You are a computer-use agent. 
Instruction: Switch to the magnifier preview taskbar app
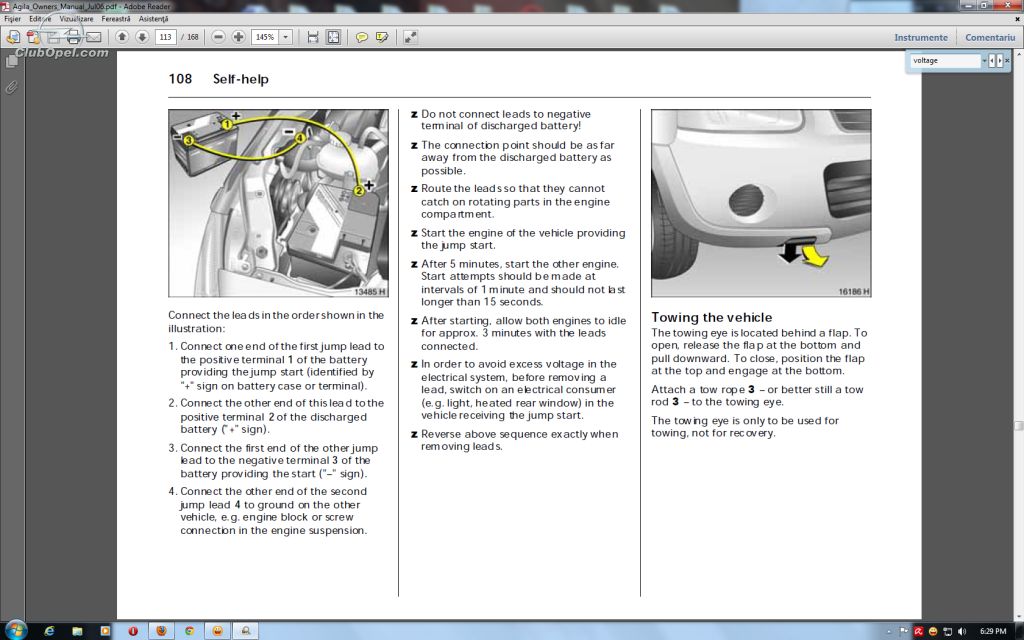click(246, 631)
